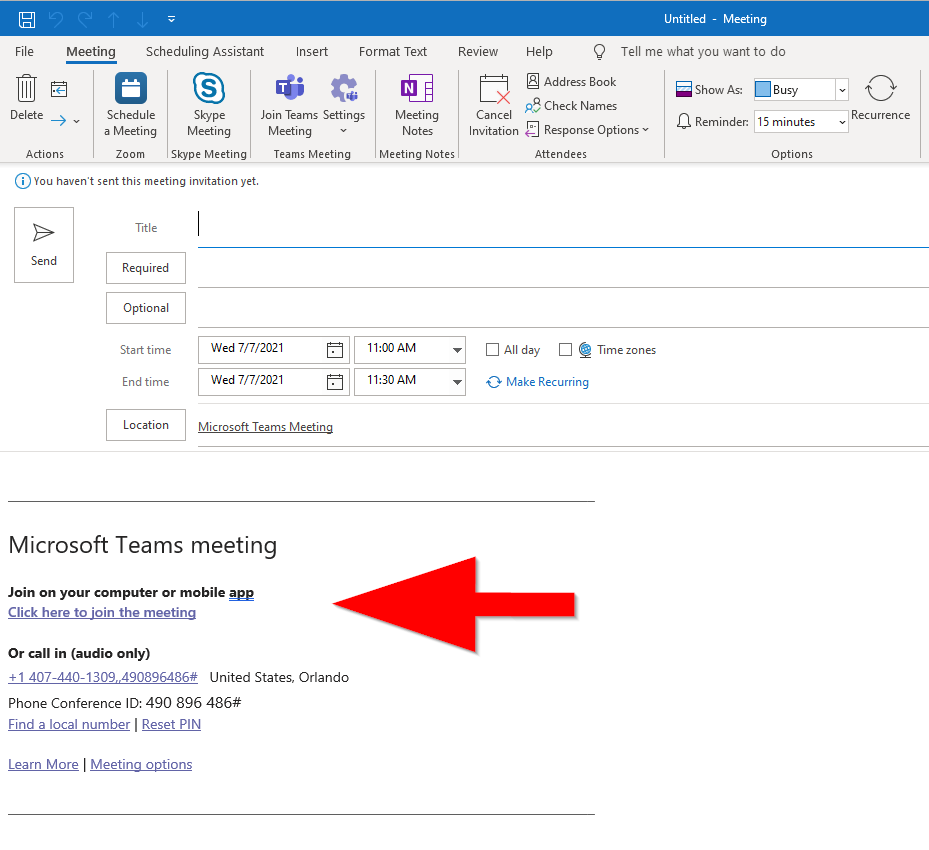The height and width of the screenshot is (850, 929).
Task: Click Join Teams Meeting icon
Action: pos(290,88)
